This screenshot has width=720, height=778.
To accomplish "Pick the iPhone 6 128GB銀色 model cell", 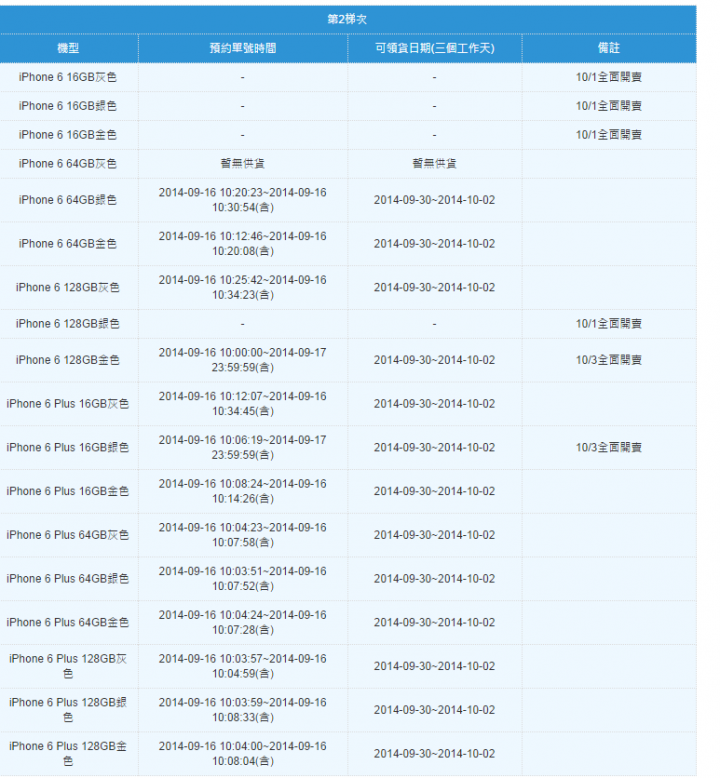I will (x=68, y=324).
